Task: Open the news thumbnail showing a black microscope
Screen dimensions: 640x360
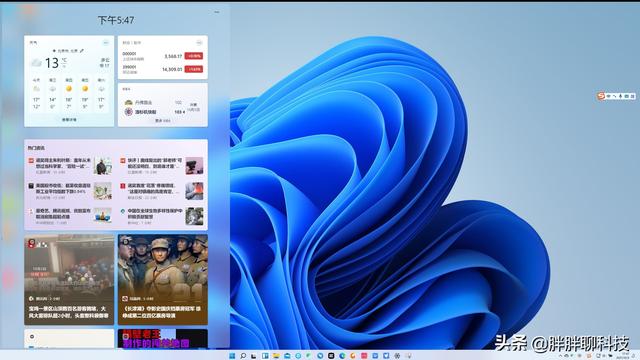Action: click(194, 166)
